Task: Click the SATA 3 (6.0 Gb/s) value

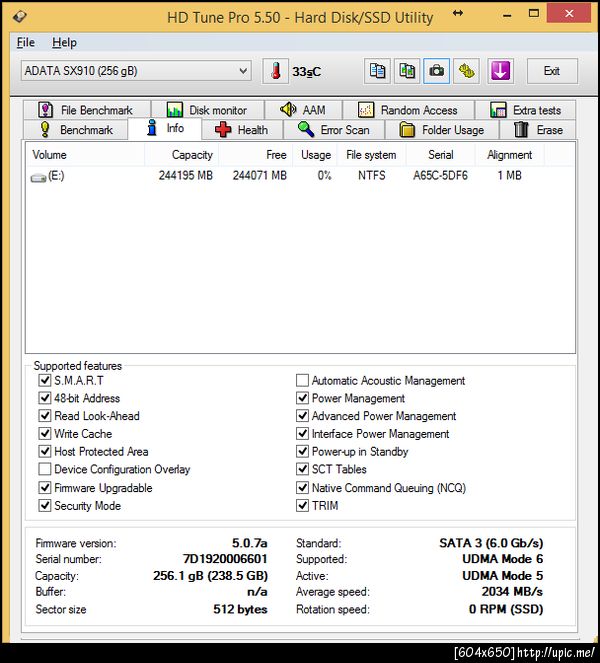Action: (491, 543)
